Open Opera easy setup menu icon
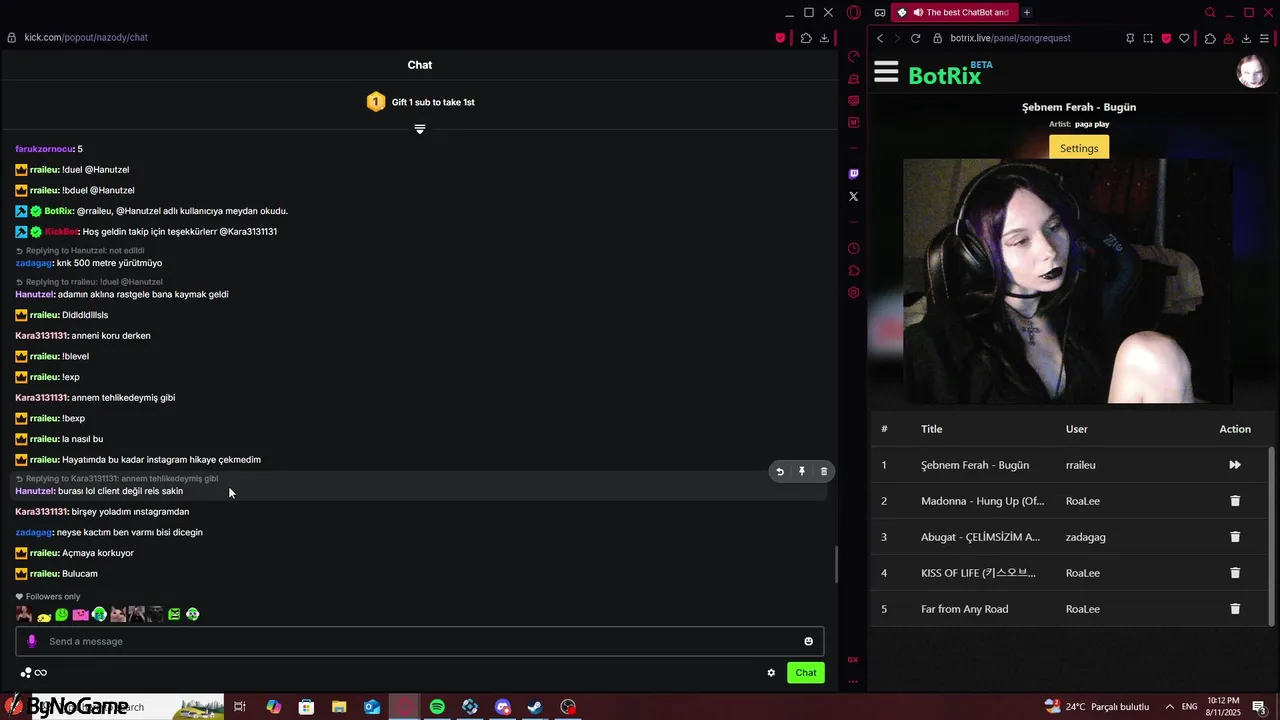Image resolution: width=1280 pixels, height=720 pixels. click(x=1266, y=38)
